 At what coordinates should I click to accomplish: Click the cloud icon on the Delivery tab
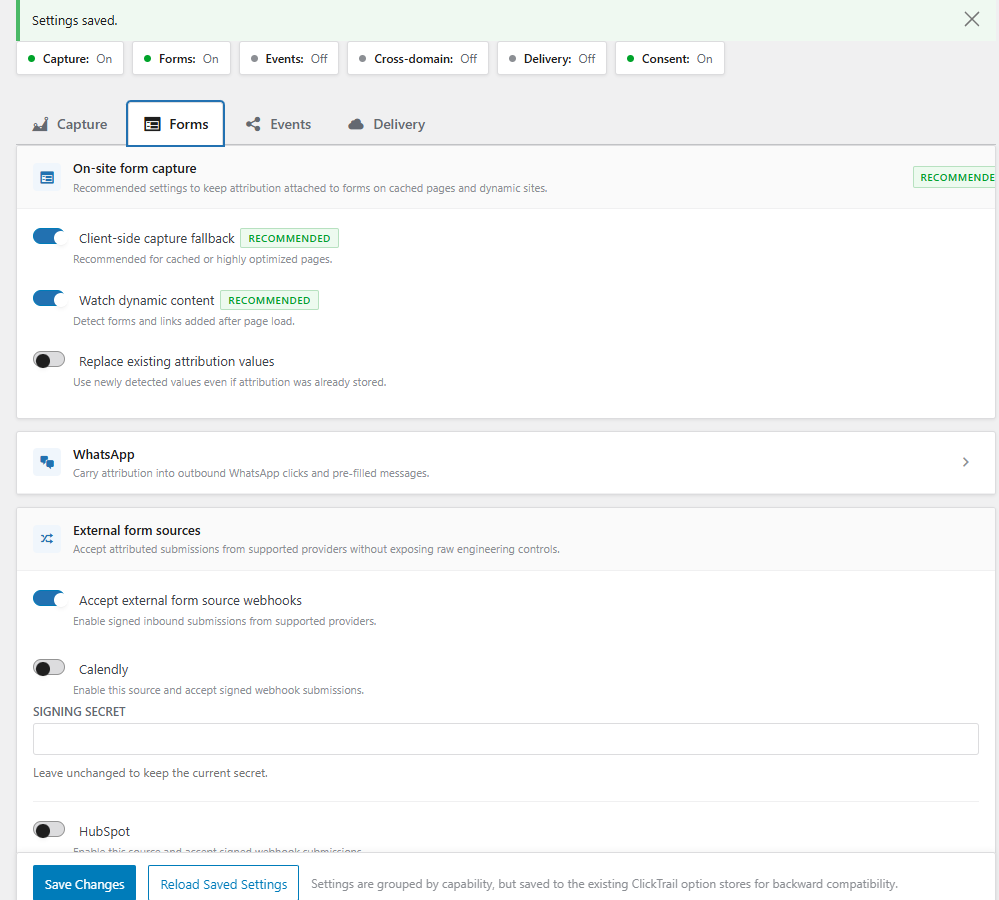[x=356, y=124]
